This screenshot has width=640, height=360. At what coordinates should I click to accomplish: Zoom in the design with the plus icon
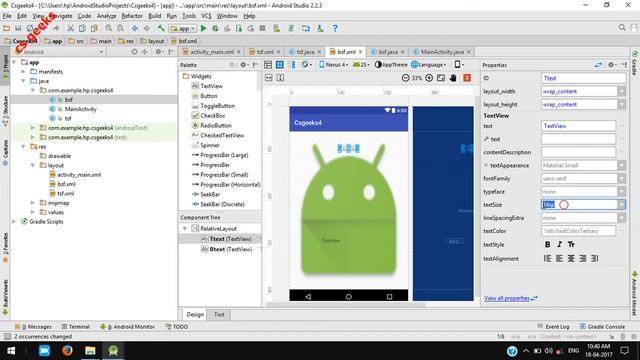(429, 78)
